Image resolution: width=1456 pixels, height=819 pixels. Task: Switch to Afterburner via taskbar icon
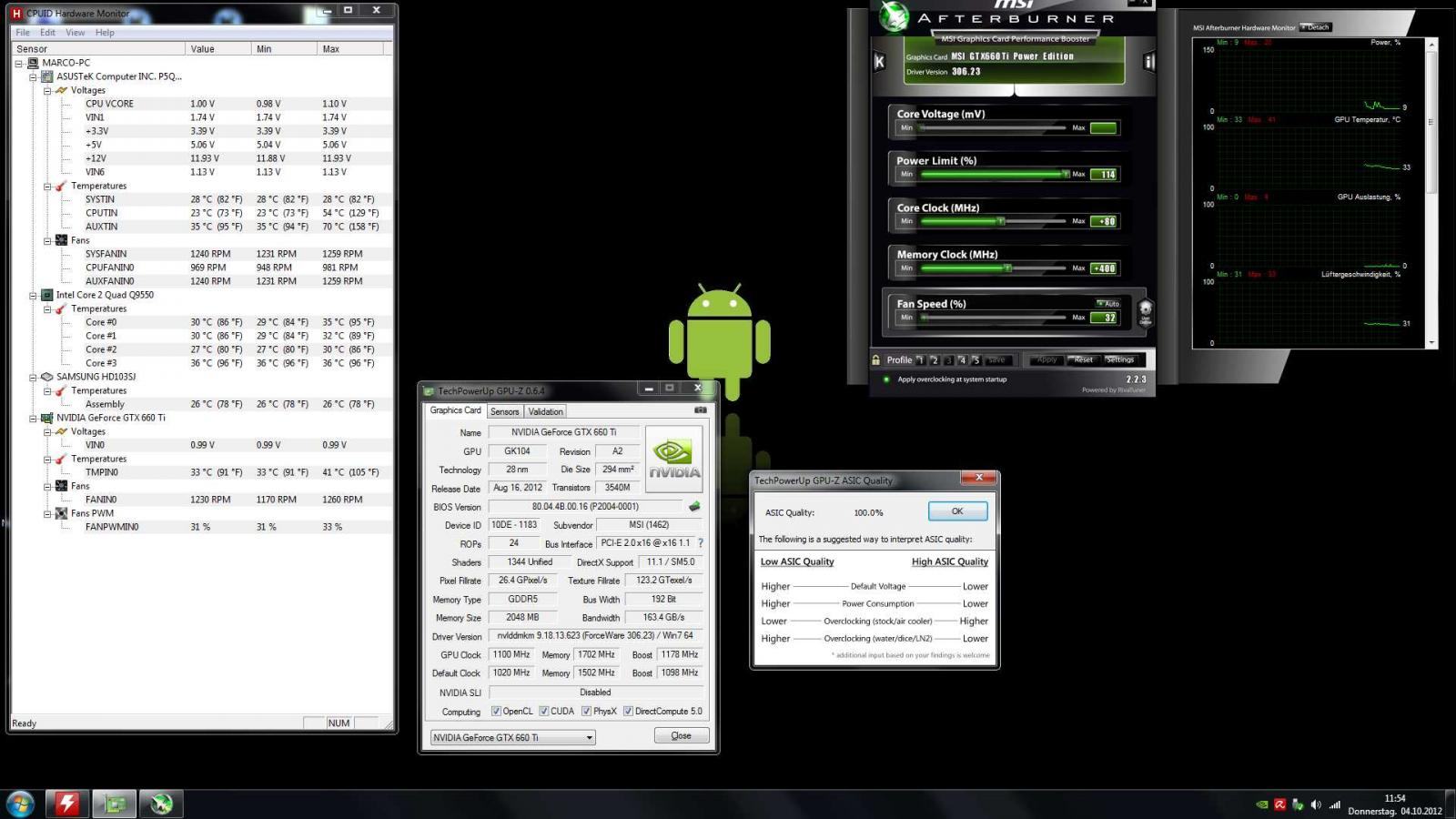162,804
